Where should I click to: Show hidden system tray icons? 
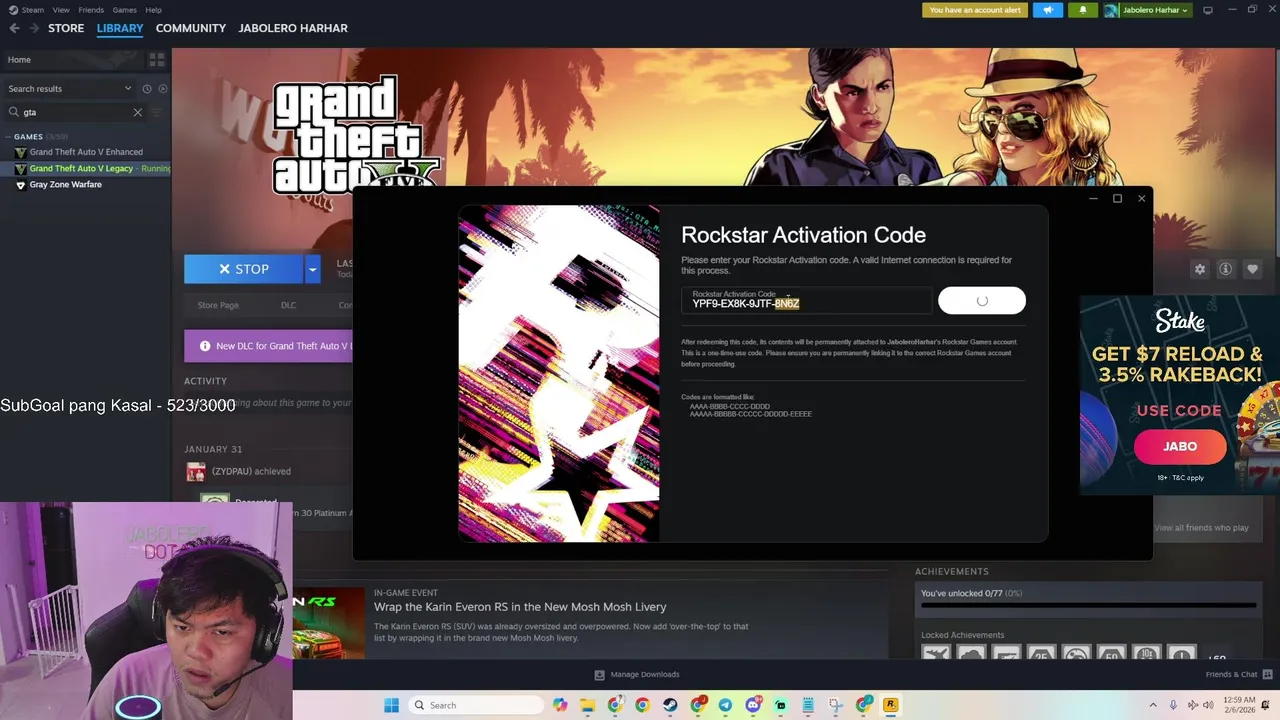pyautogui.click(x=1152, y=705)
